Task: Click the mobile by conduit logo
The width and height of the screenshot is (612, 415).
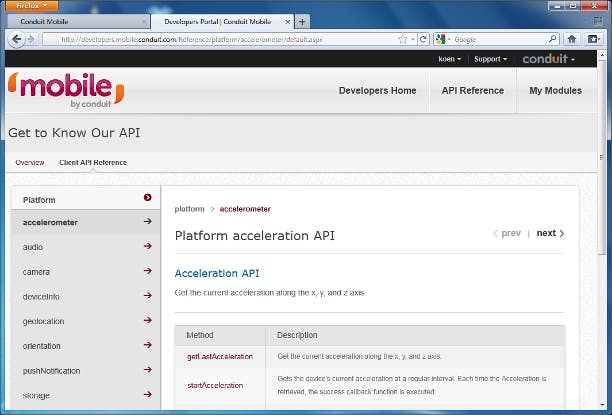Action: coord(66,90)
